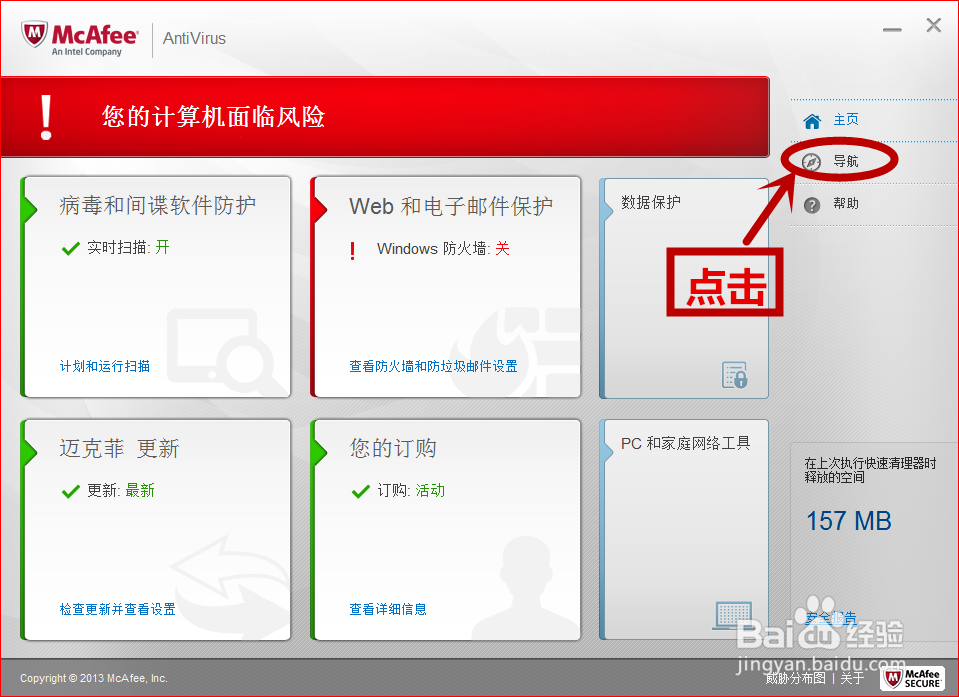
Task: Minimize the McAfee window
Action: click(892, 30)
